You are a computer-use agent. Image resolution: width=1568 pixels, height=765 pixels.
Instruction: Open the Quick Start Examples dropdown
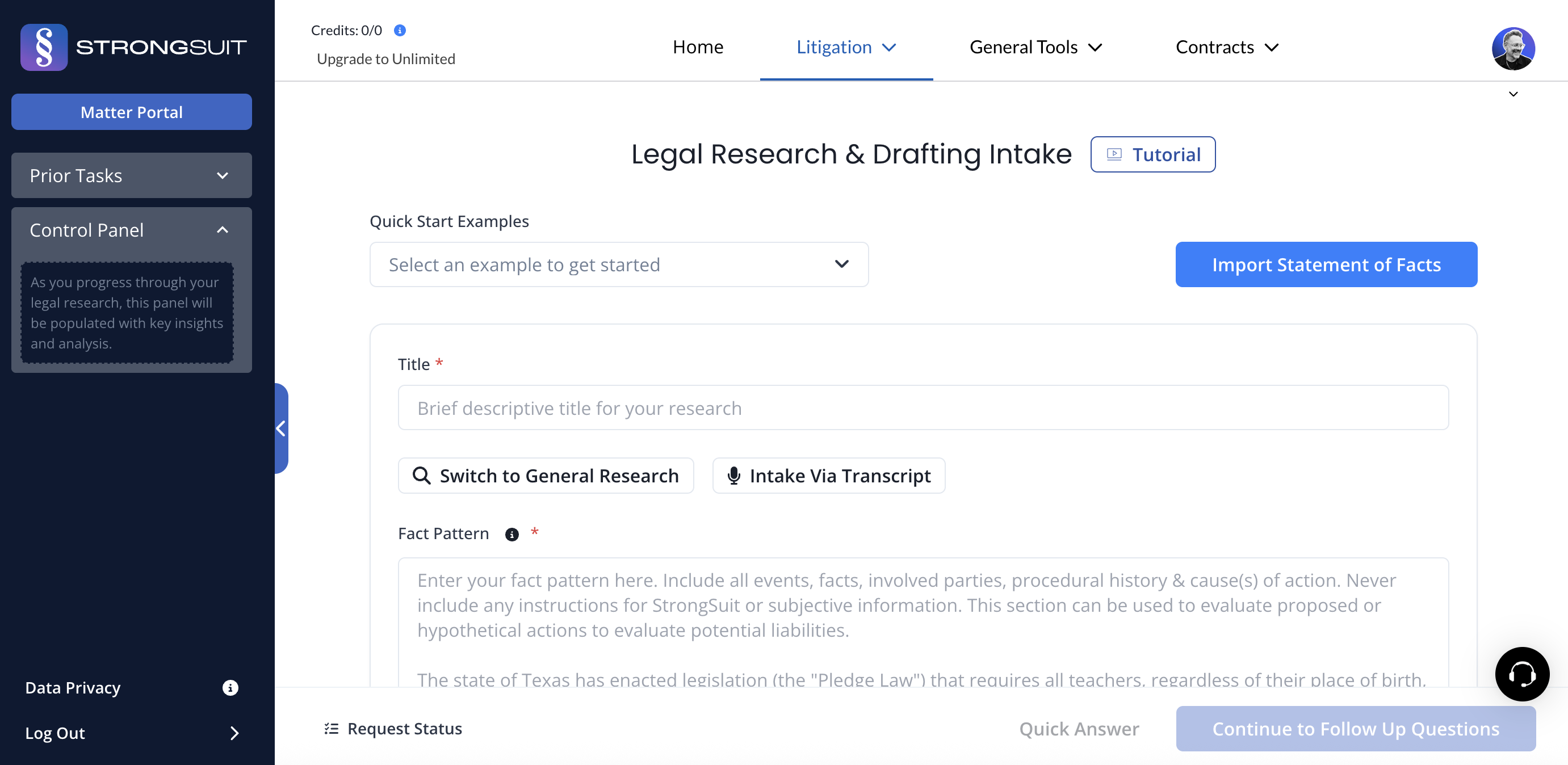pos(618,264)
